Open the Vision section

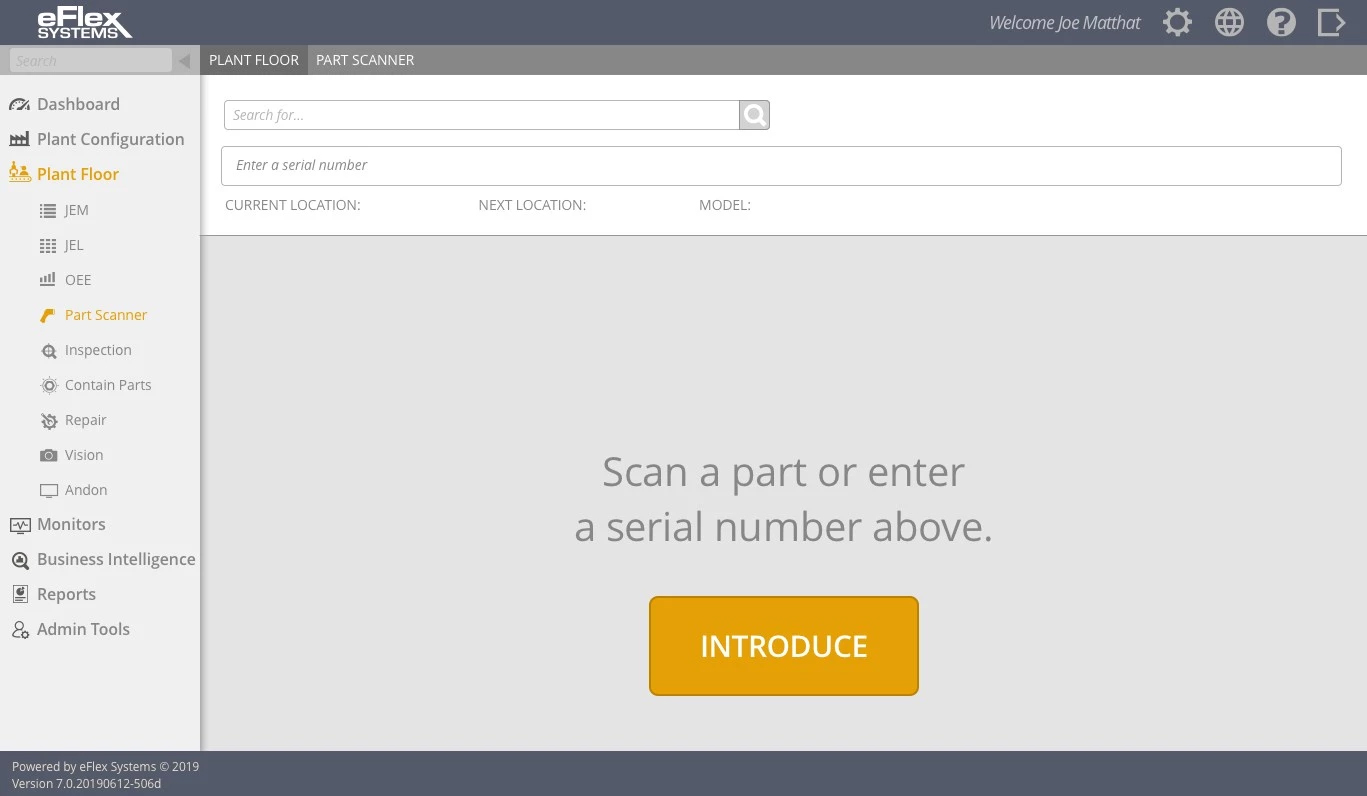coord(83,454)
